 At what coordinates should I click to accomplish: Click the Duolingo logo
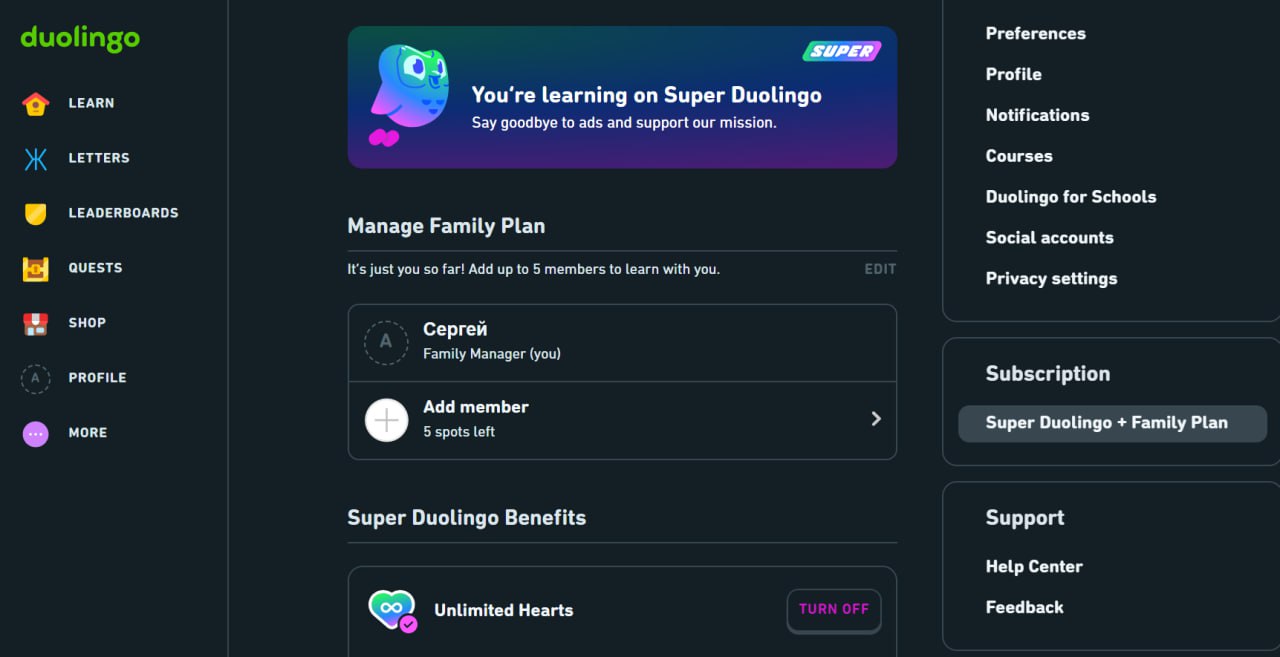[80, 38]
